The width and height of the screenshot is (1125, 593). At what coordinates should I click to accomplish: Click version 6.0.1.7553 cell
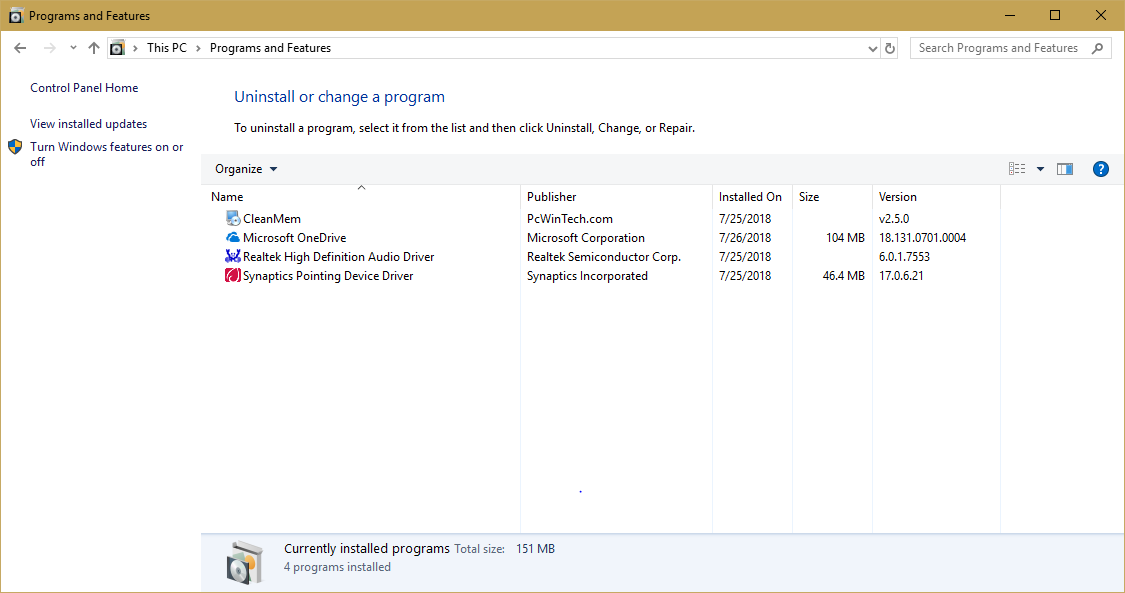(904, 257)
